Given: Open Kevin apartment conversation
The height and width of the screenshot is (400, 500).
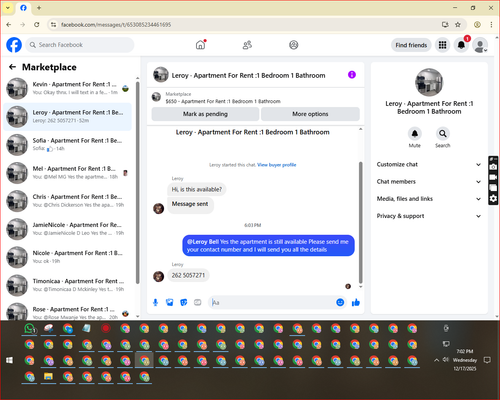Looking at the screenshot, I should [68, 89].
